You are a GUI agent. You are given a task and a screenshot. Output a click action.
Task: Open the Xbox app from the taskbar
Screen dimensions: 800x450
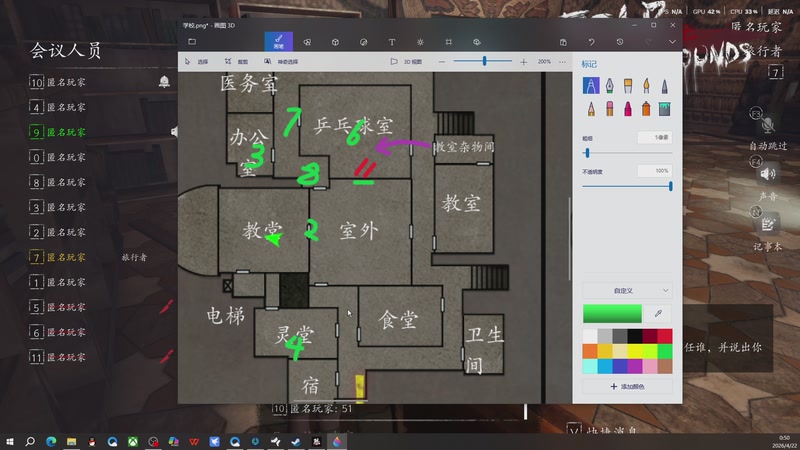133,441
